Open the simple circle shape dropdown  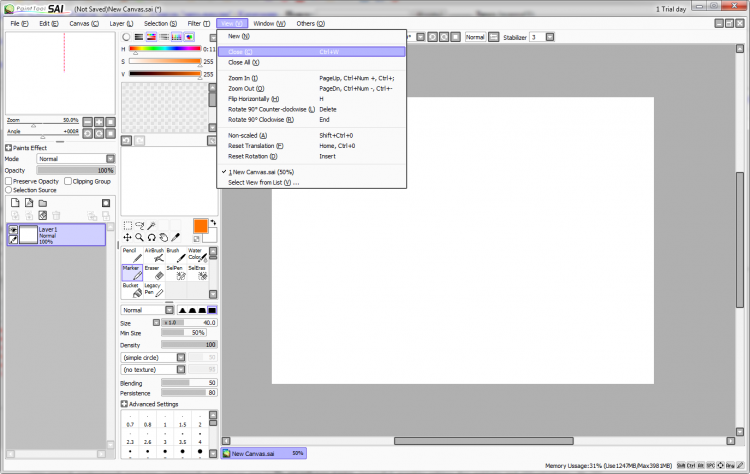[153, 357]
